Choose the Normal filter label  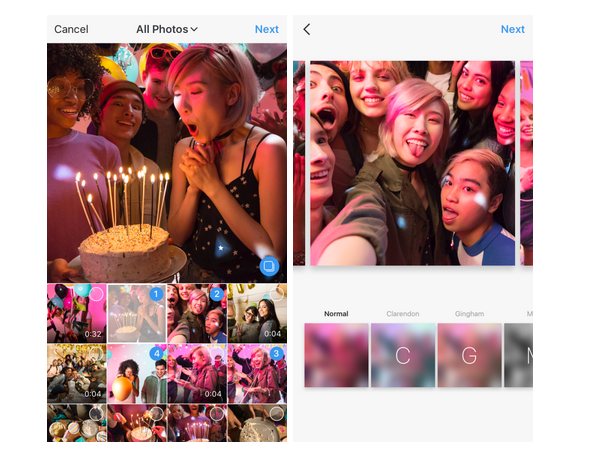pos(336,314)
